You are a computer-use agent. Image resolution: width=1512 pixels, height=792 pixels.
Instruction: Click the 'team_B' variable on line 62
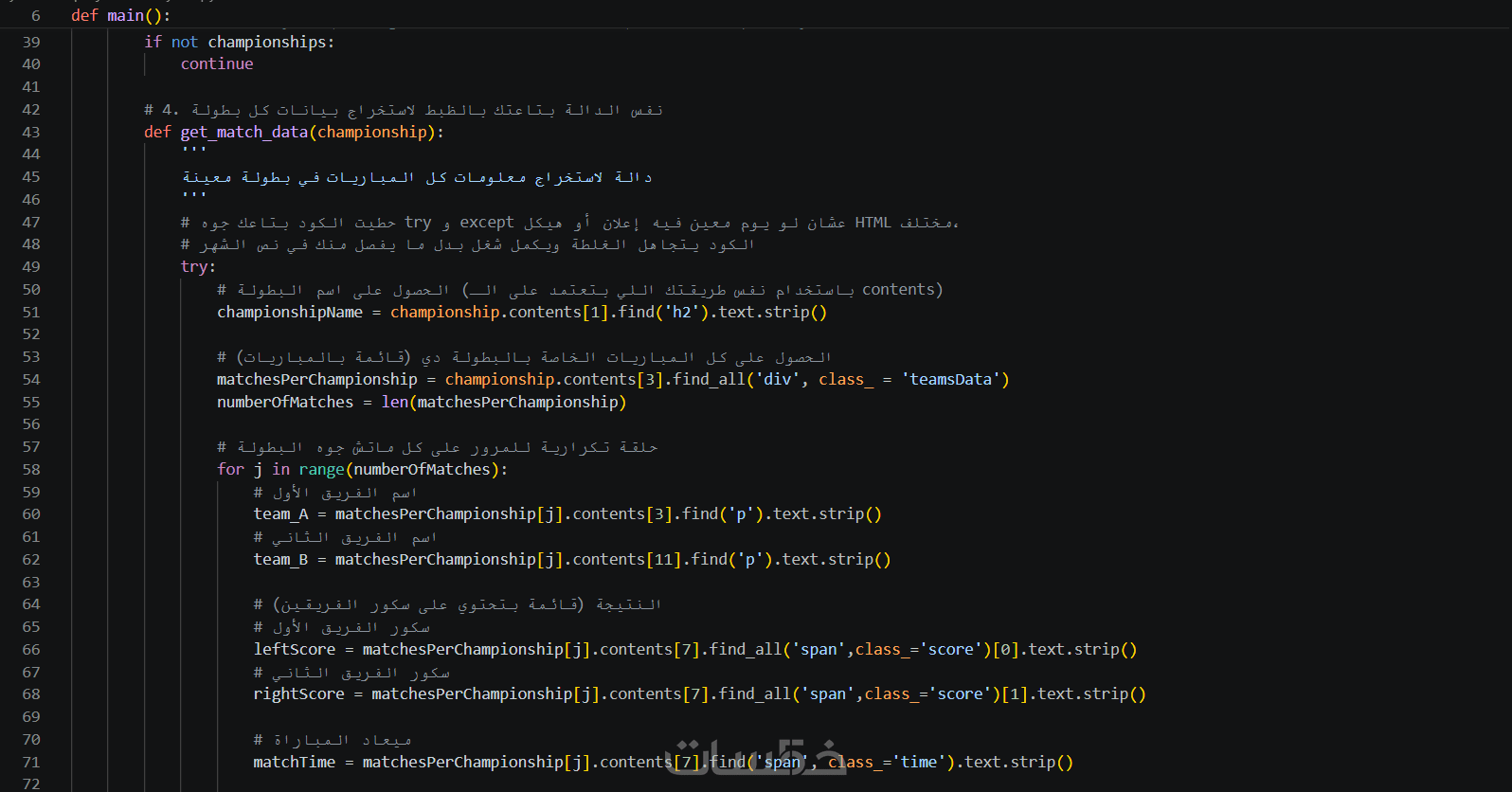281,559
